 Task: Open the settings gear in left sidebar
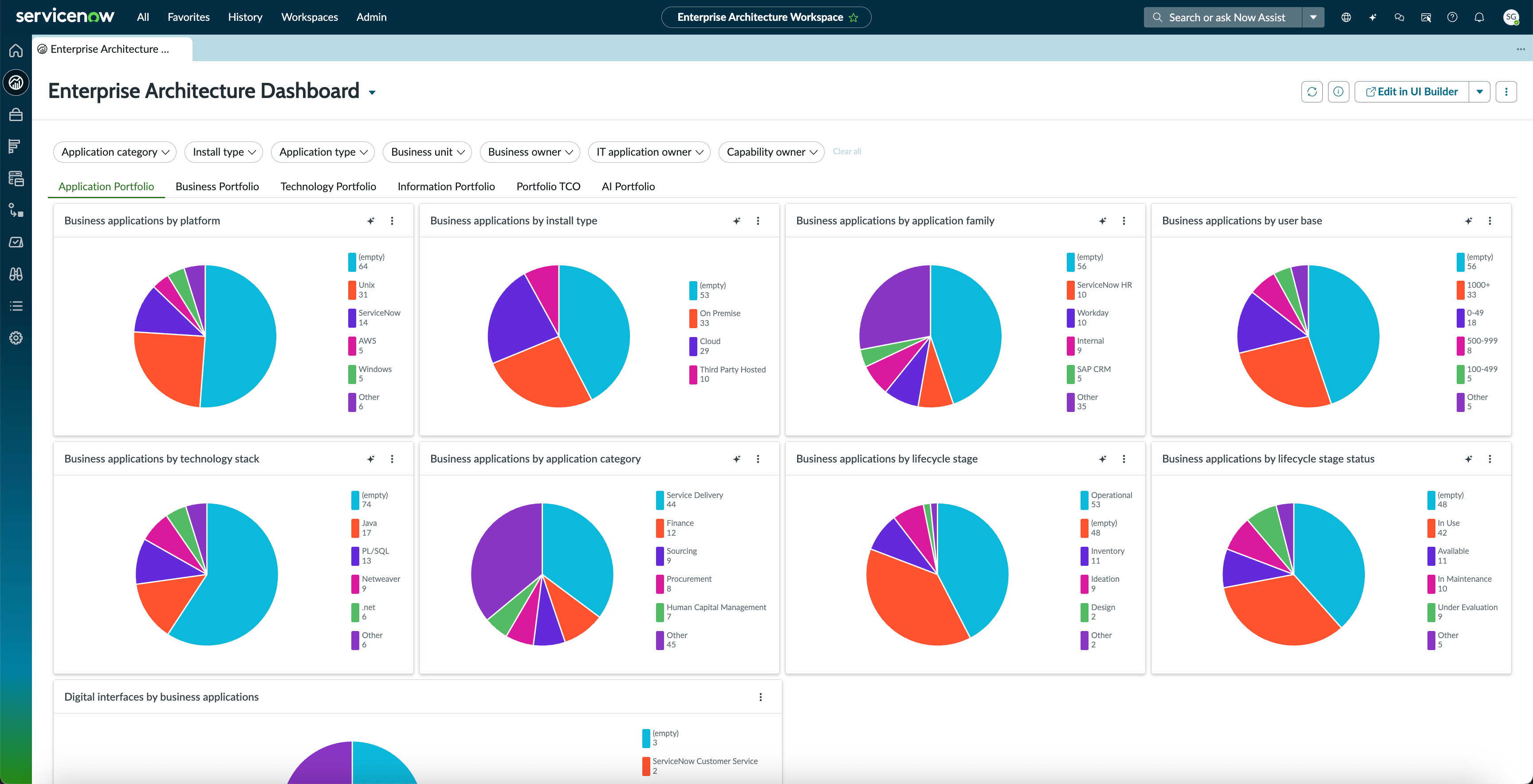16,338
